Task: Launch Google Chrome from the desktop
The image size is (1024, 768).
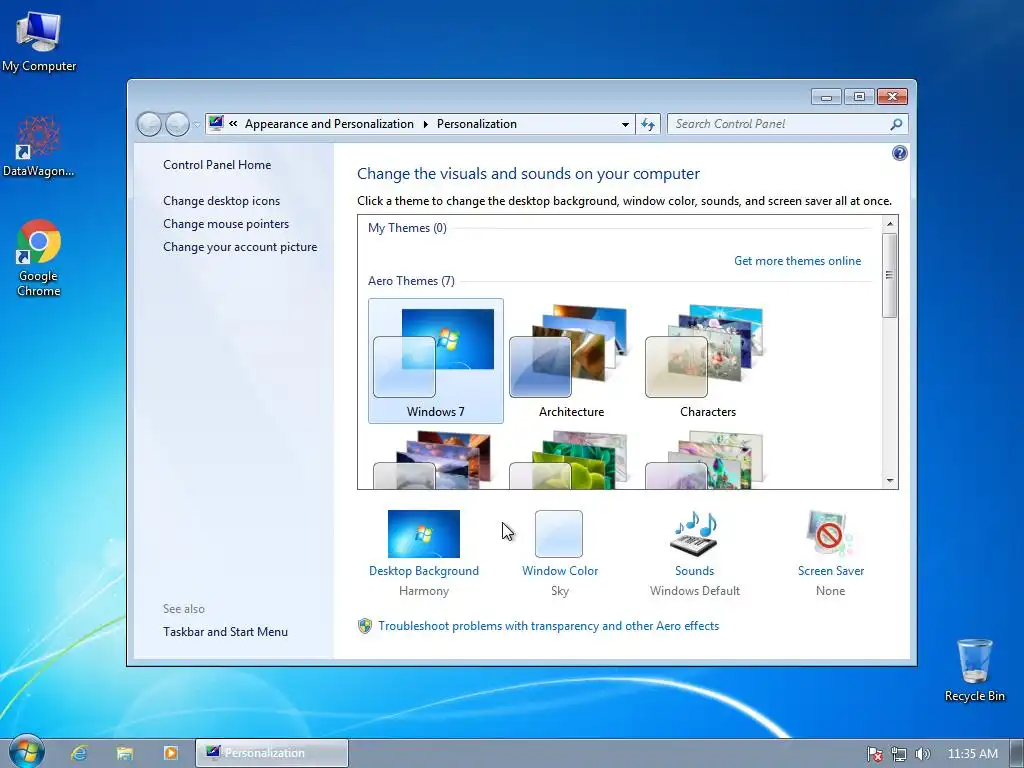Action: [39, 258]
